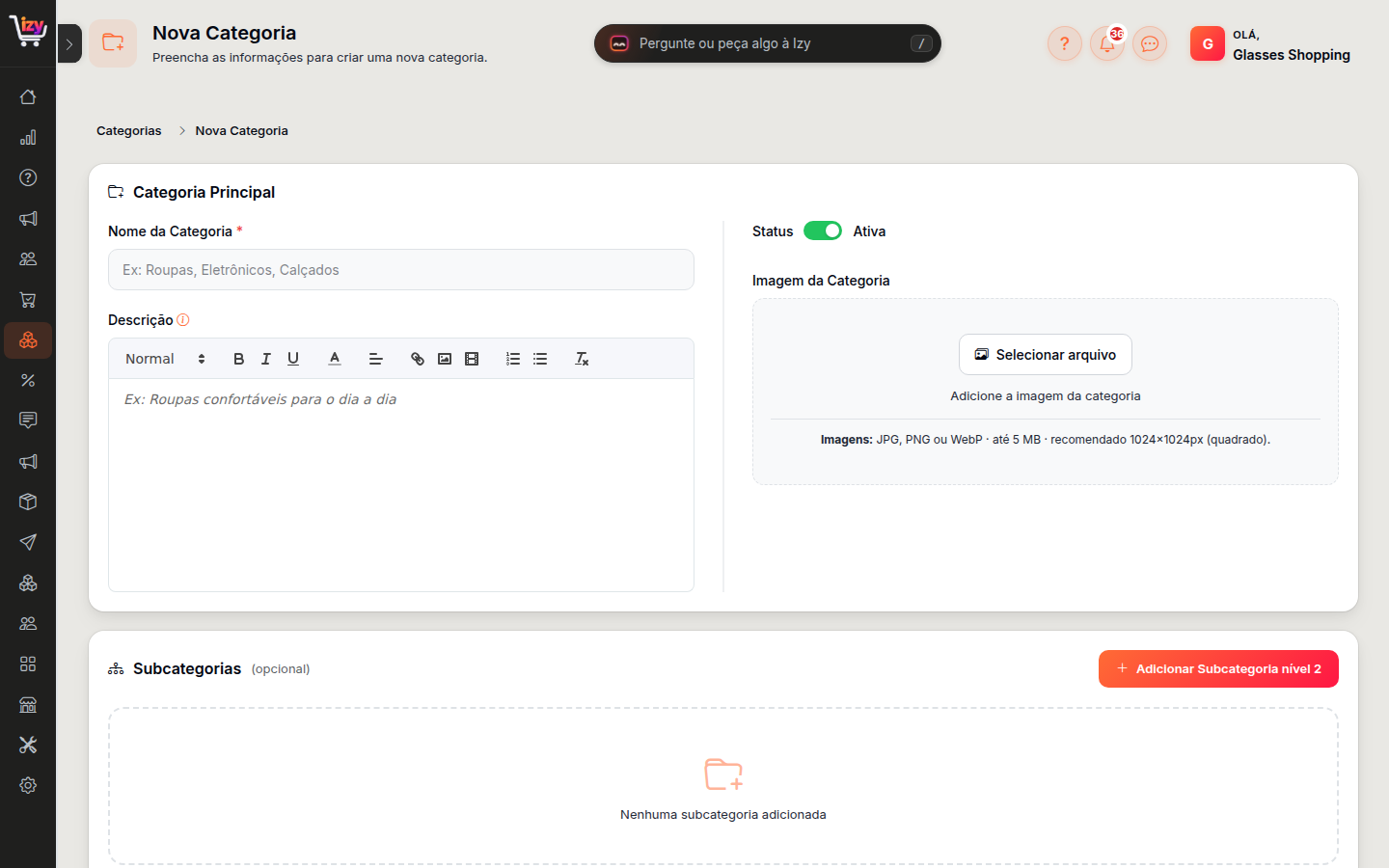1389x868 pixels.
Task: Open the text alignment dropdown
Action: tap(376, 359)
